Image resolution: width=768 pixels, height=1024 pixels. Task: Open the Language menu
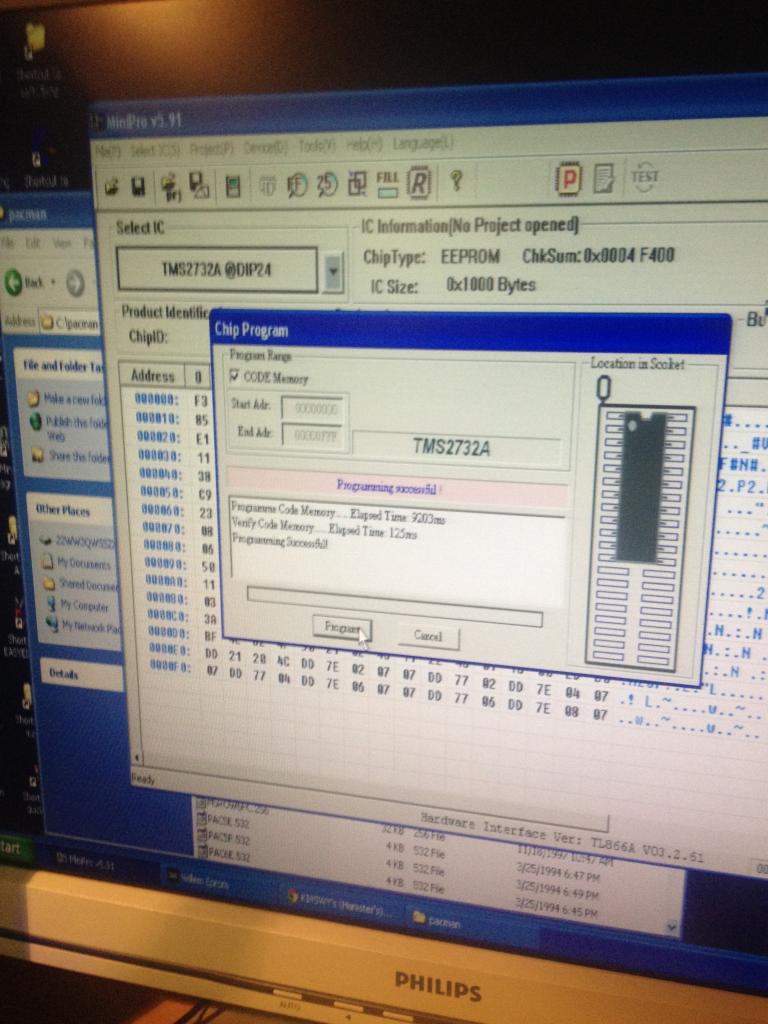tap(423, 143)
